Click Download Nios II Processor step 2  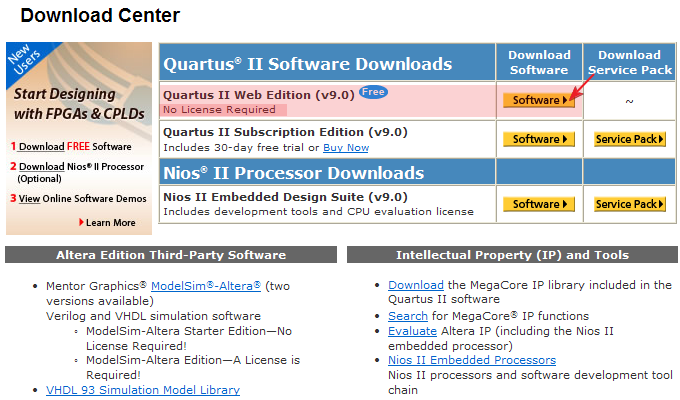(77, 172)
